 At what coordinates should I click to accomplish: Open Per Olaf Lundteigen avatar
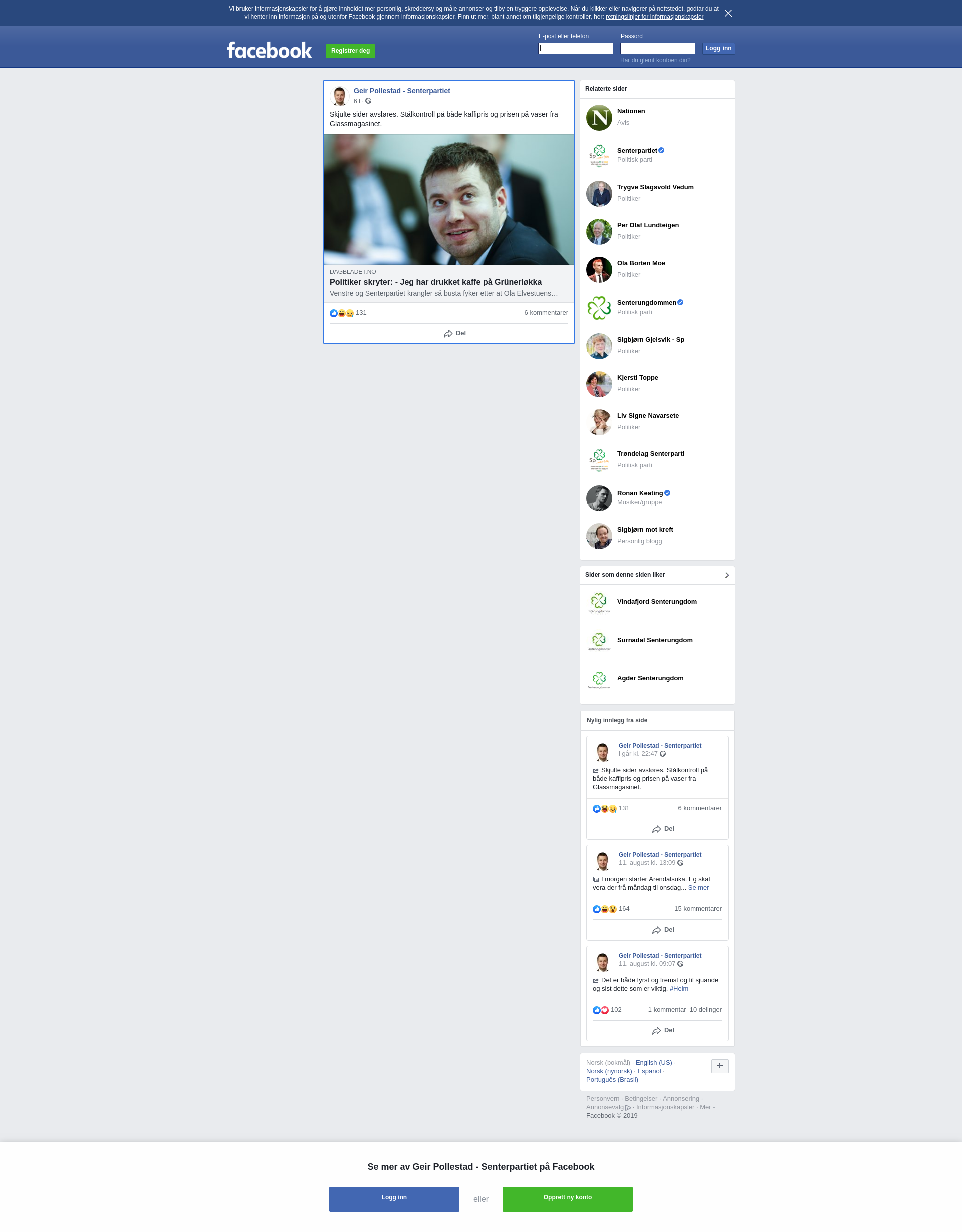click(599, 232)
